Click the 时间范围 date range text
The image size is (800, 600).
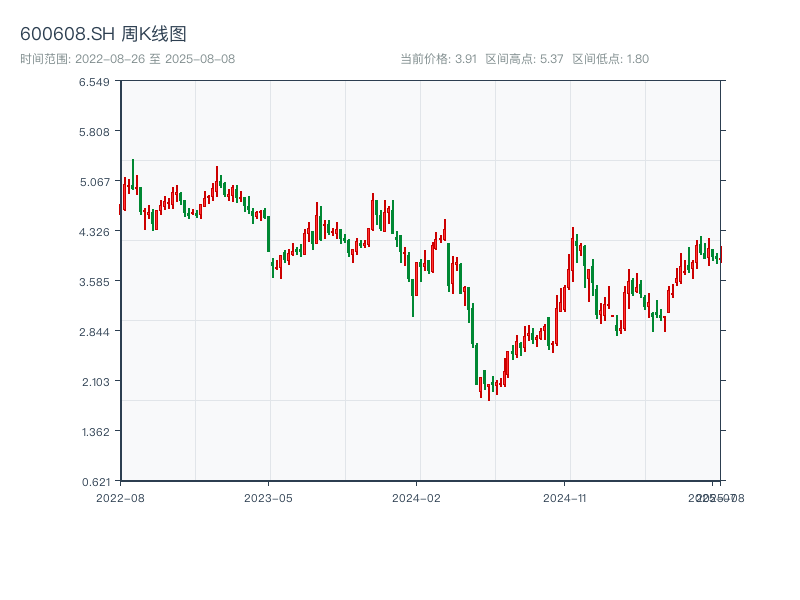tap(128, 59)
